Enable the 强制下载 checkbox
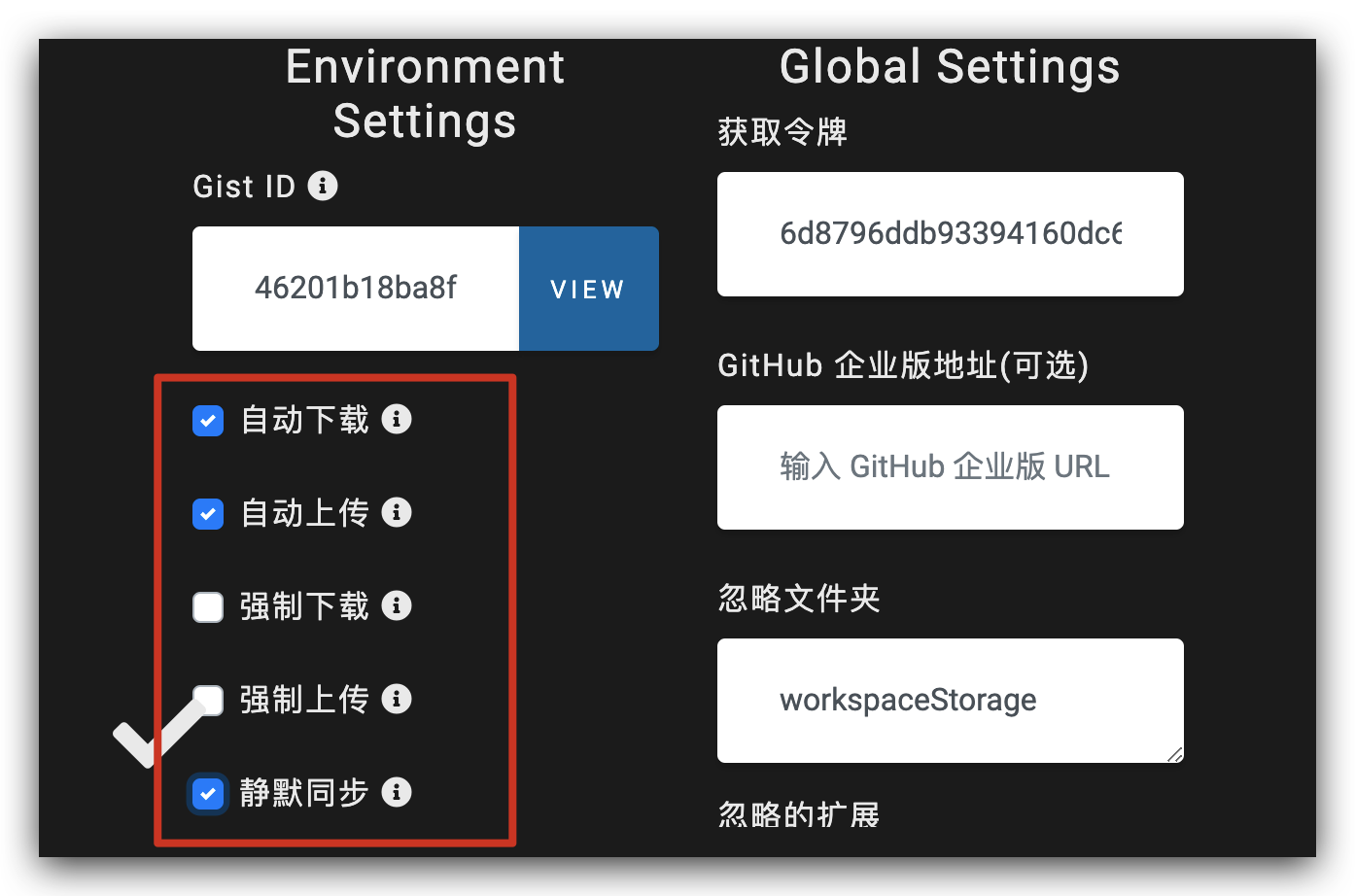 pos(207,606)
